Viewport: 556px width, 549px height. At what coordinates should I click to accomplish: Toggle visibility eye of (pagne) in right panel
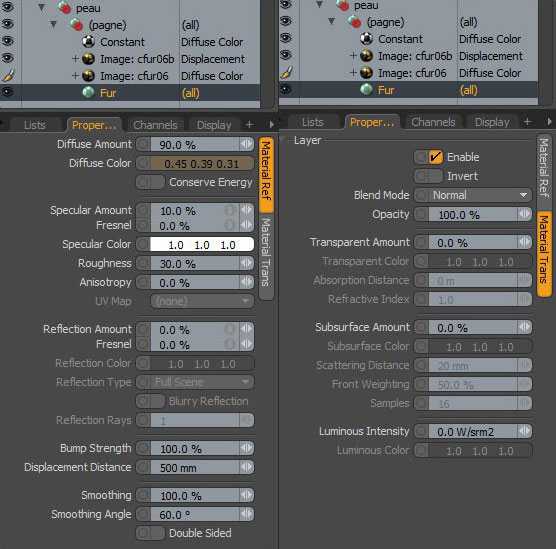[286, 21]
